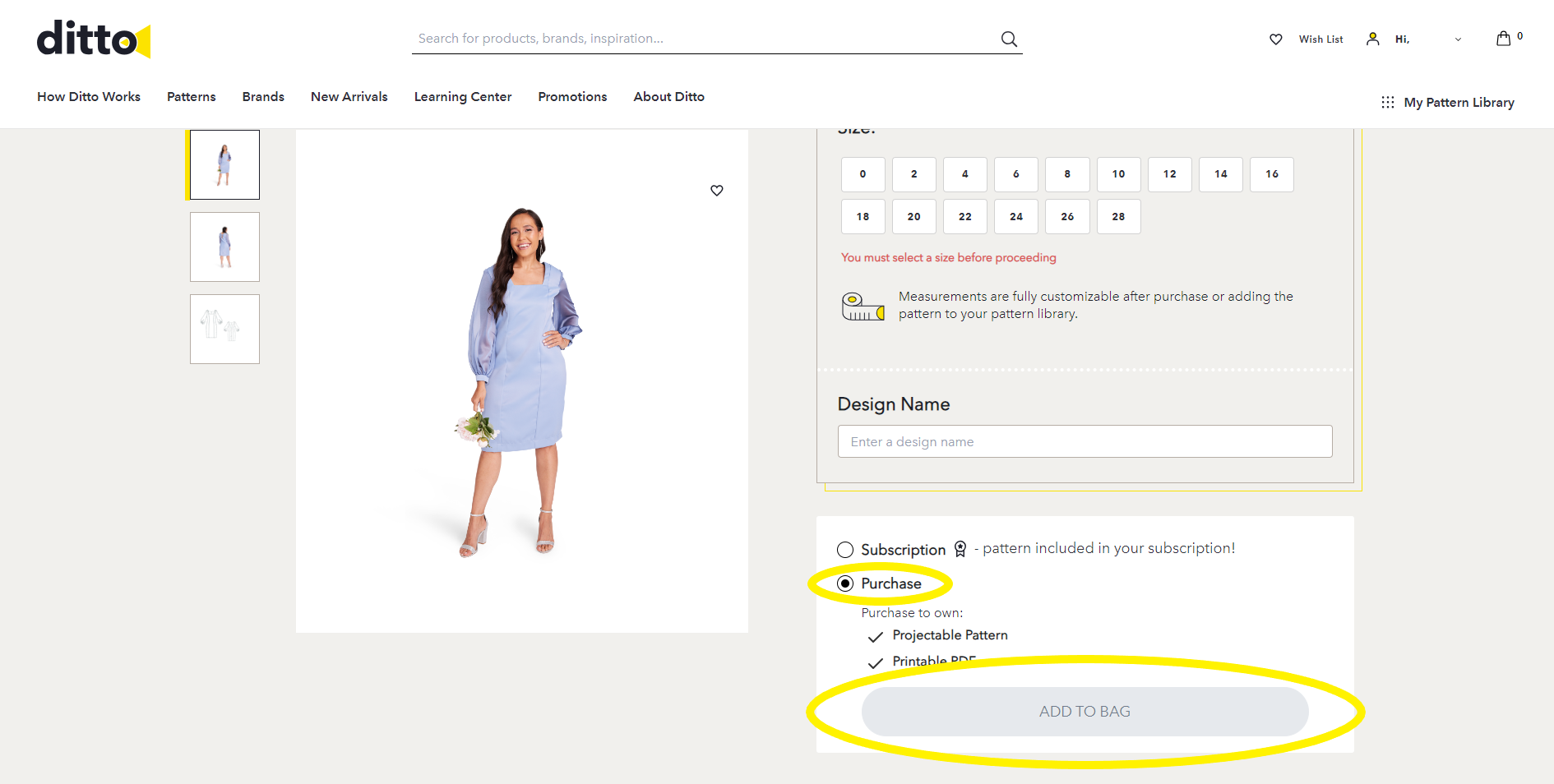
Task: Choose size 2
Action: click(x=914, y=174)
